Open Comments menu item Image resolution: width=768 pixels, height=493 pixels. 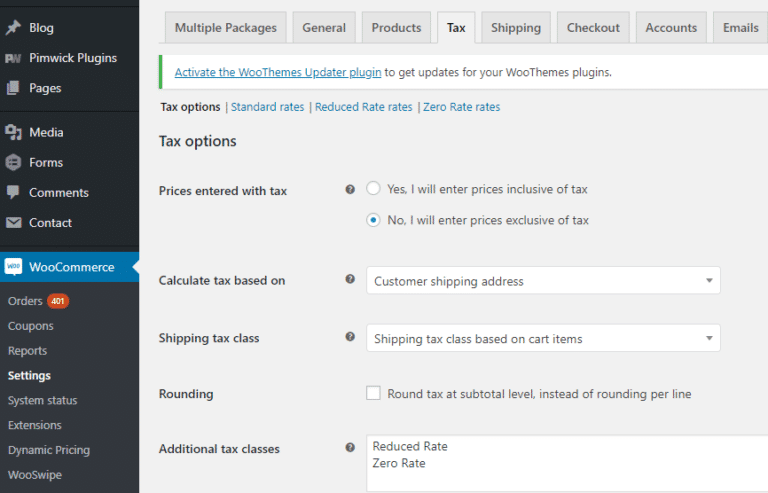[x=59, y=193]
